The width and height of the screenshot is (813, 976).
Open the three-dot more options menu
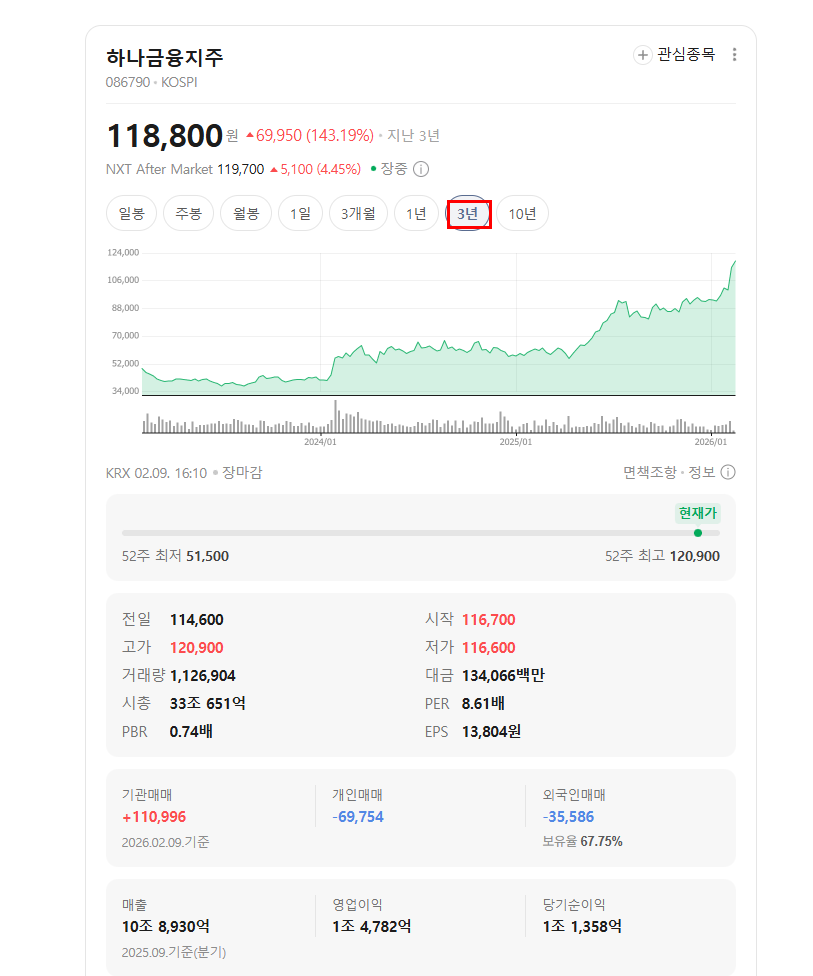point(735,55)
